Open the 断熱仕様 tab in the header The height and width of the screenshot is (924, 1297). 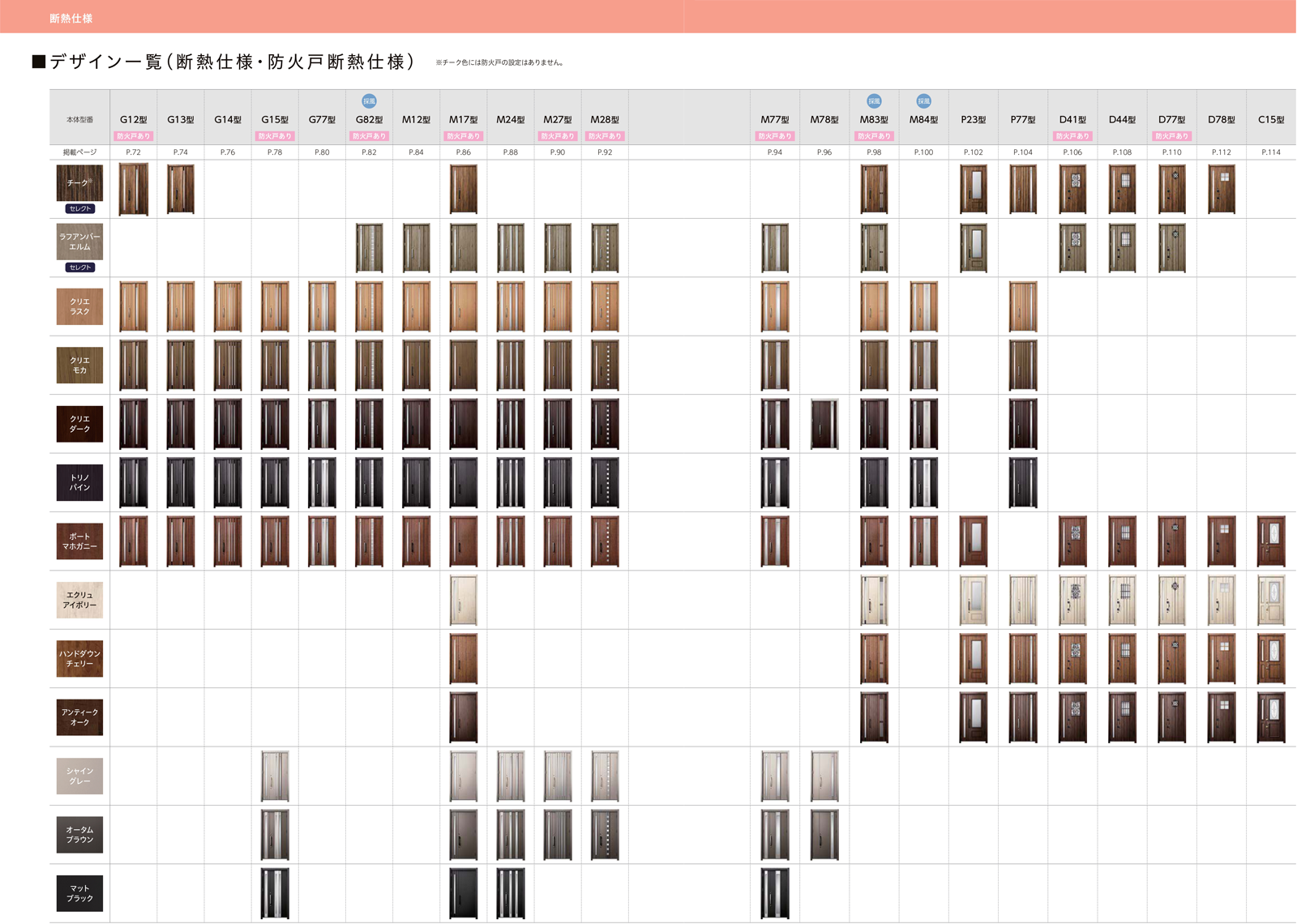pos(71,18)
